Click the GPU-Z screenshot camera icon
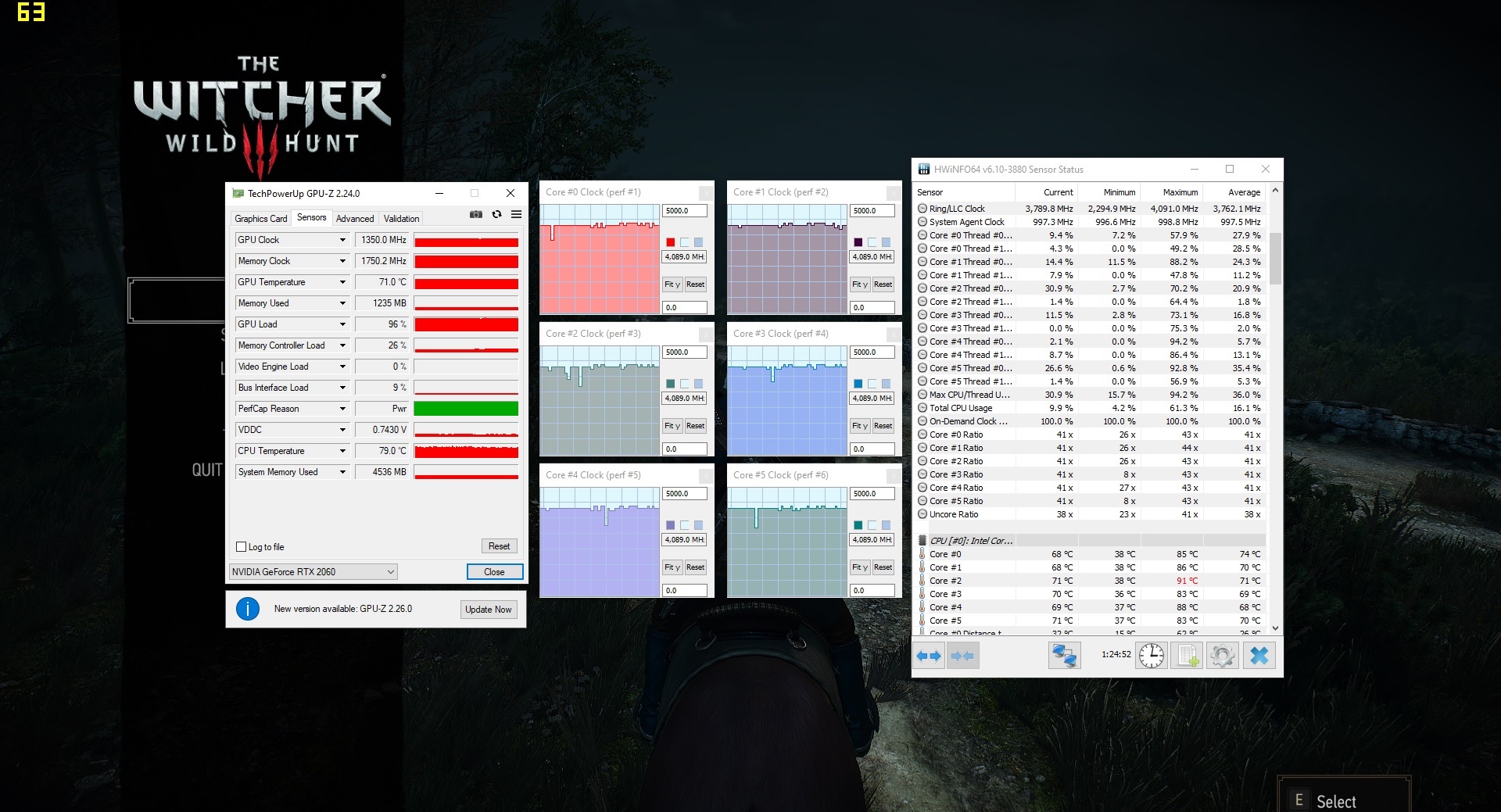The width and height of the screenshot is (1501, 812). [475, 214]
